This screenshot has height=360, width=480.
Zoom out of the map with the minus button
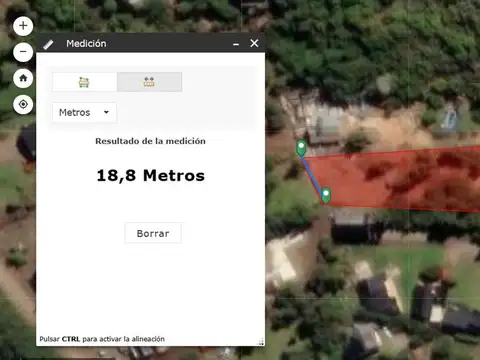click(x=23, y=52)
